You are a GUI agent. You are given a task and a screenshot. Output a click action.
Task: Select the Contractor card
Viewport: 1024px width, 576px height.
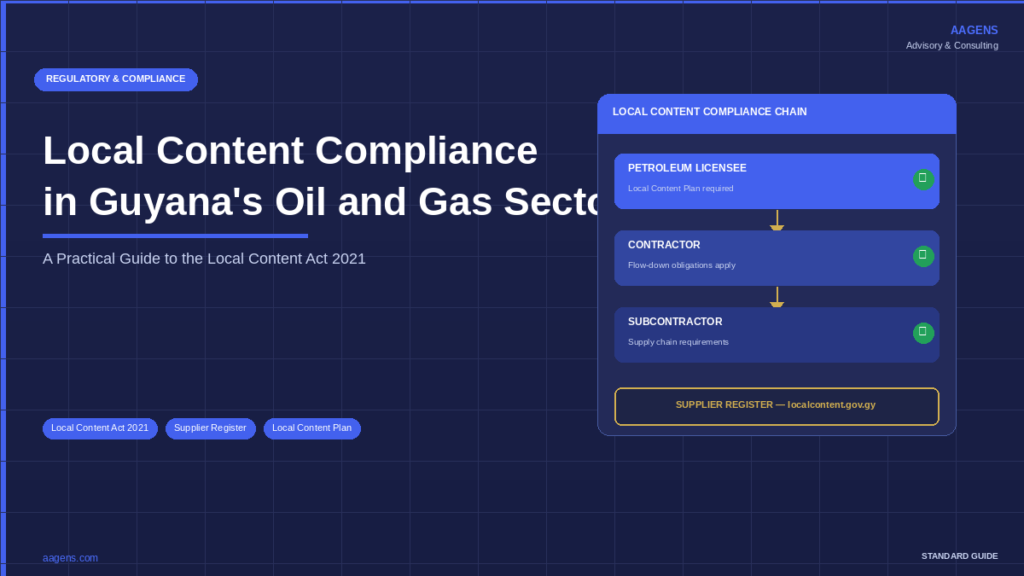click(776, 258)
